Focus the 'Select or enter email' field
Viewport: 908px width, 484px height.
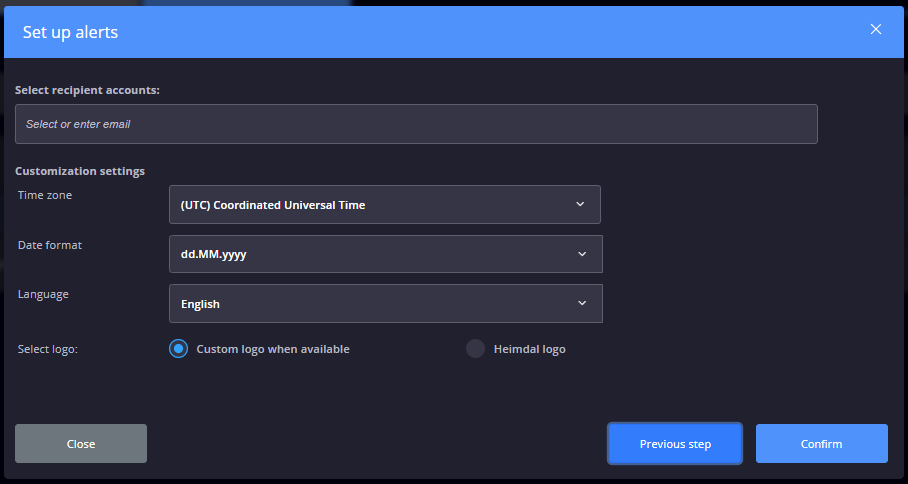coord(416,124)
